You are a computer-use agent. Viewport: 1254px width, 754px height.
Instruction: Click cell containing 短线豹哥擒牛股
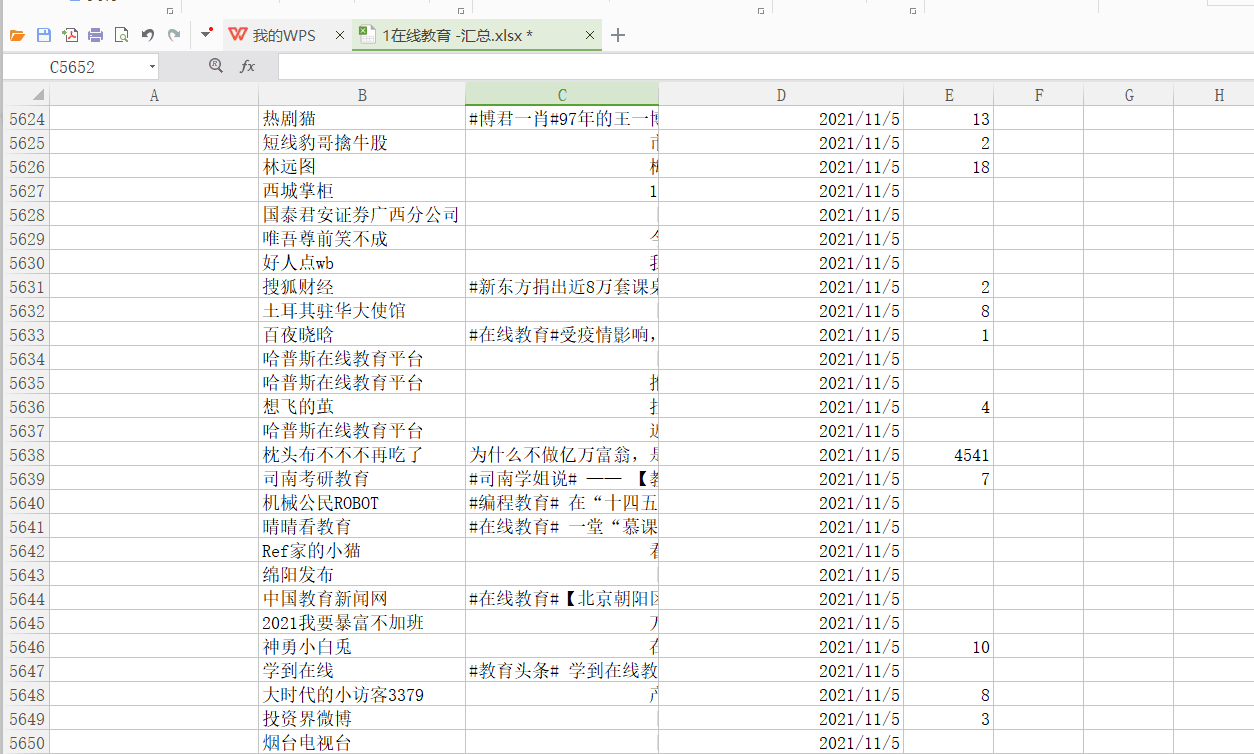362,143
